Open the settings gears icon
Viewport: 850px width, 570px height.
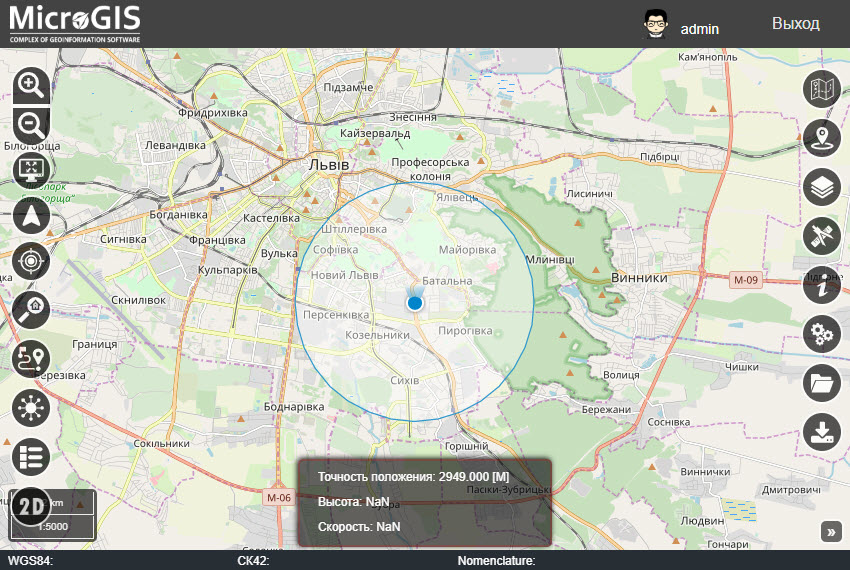click(821, 334)
